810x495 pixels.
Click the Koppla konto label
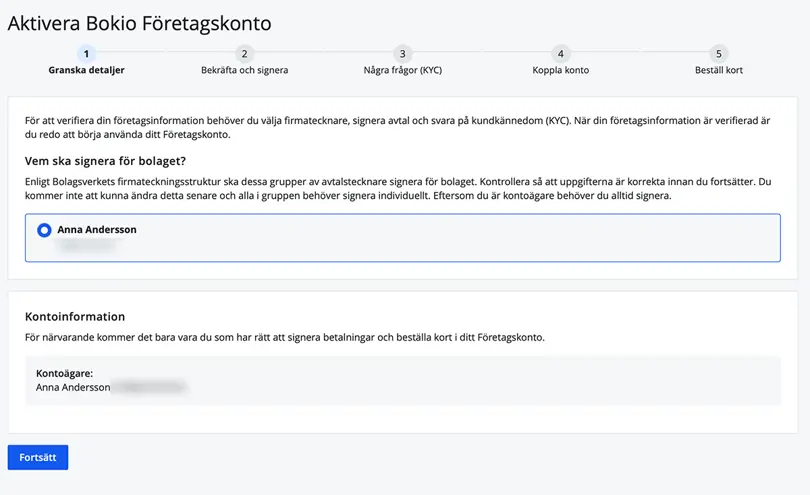click(560, 70)
